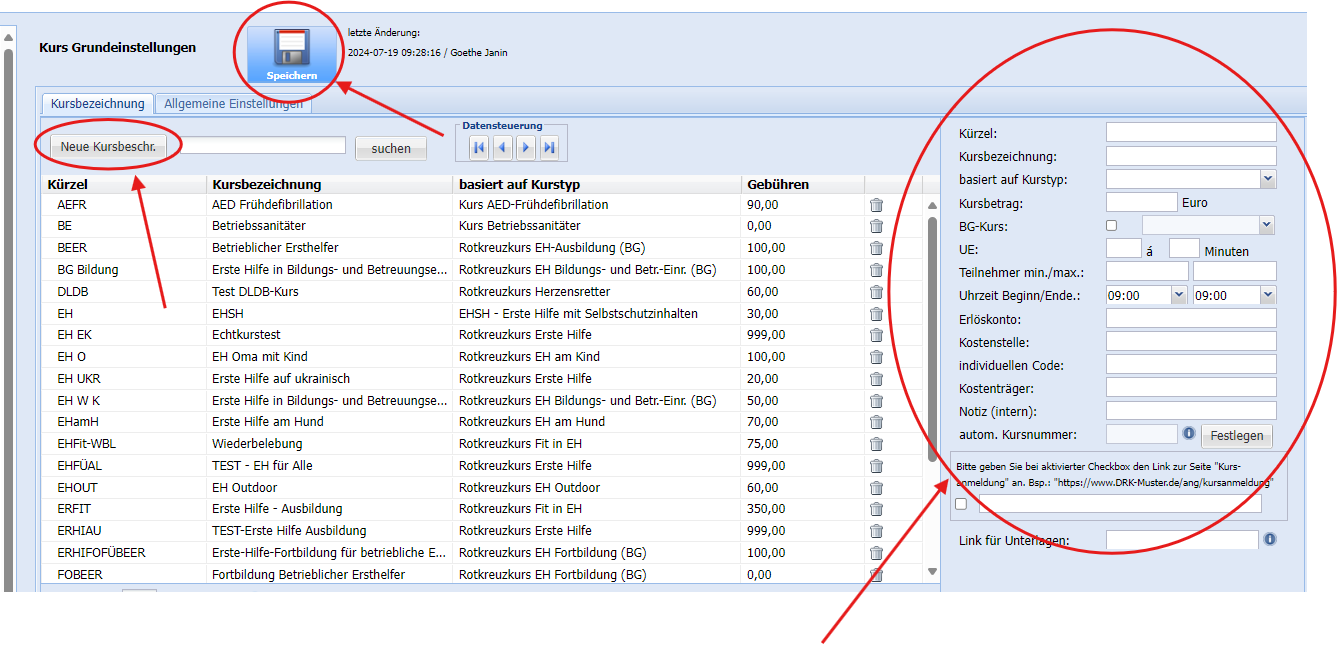The width and height of the screenshot is (1338, 645).
Task: Switch to Allgemeine Einstellungen tab
Action: [x=233, y=104]
